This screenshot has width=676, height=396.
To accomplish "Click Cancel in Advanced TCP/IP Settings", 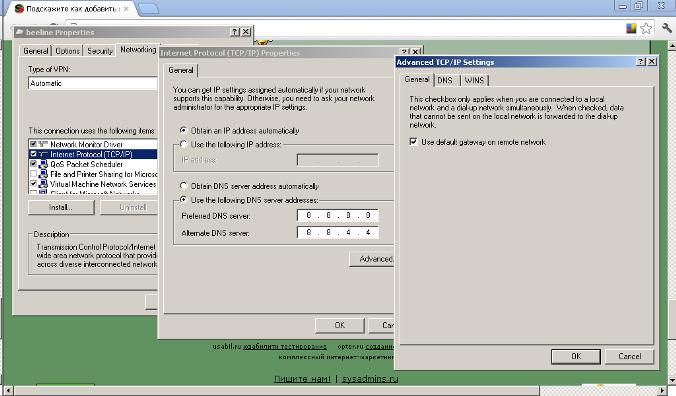I will [x=629, y=356].
